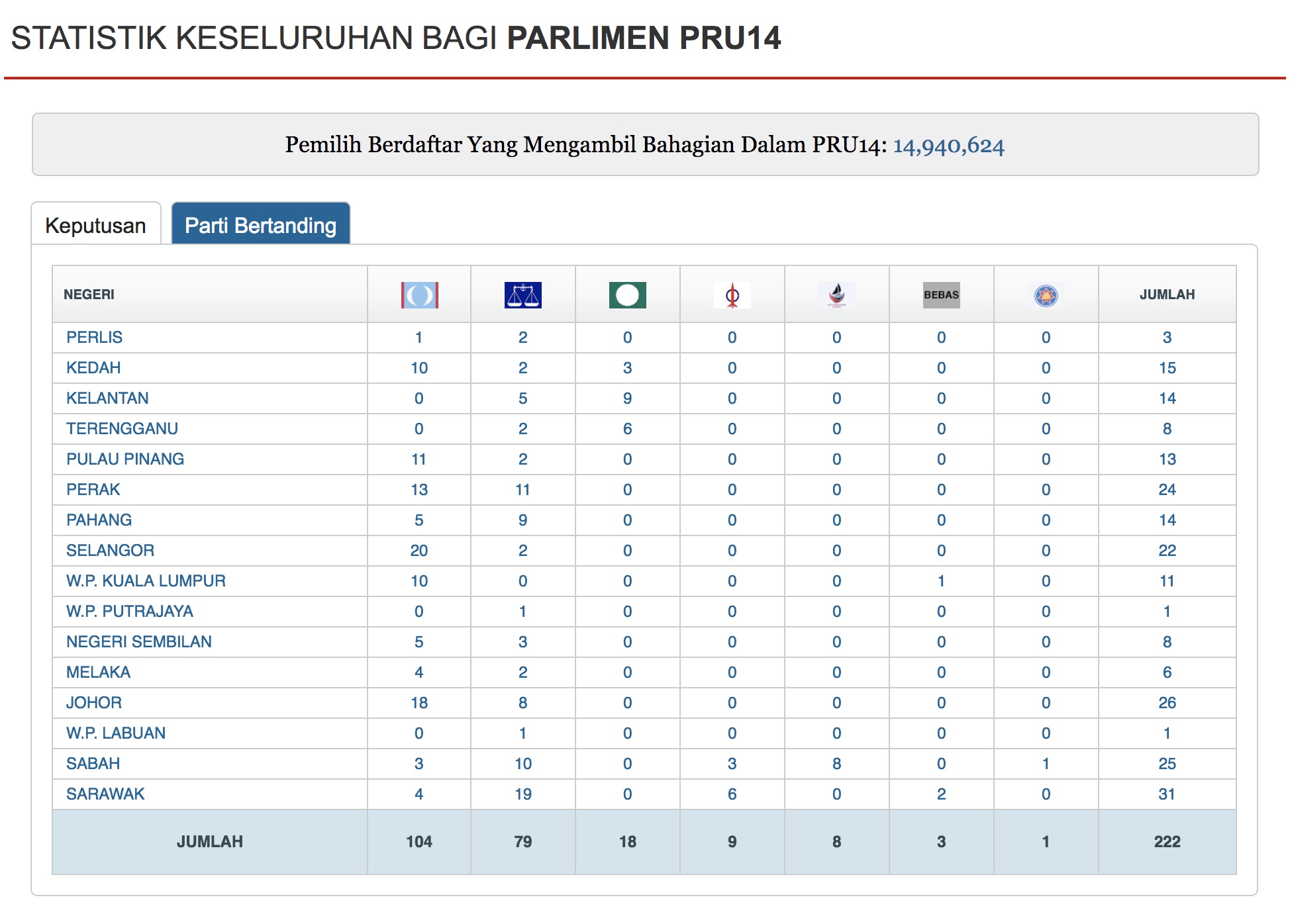Click SARAWAK row BEBAS value 2
The width and height of the screenshot is (1290, 924).
tap(942, 794)
